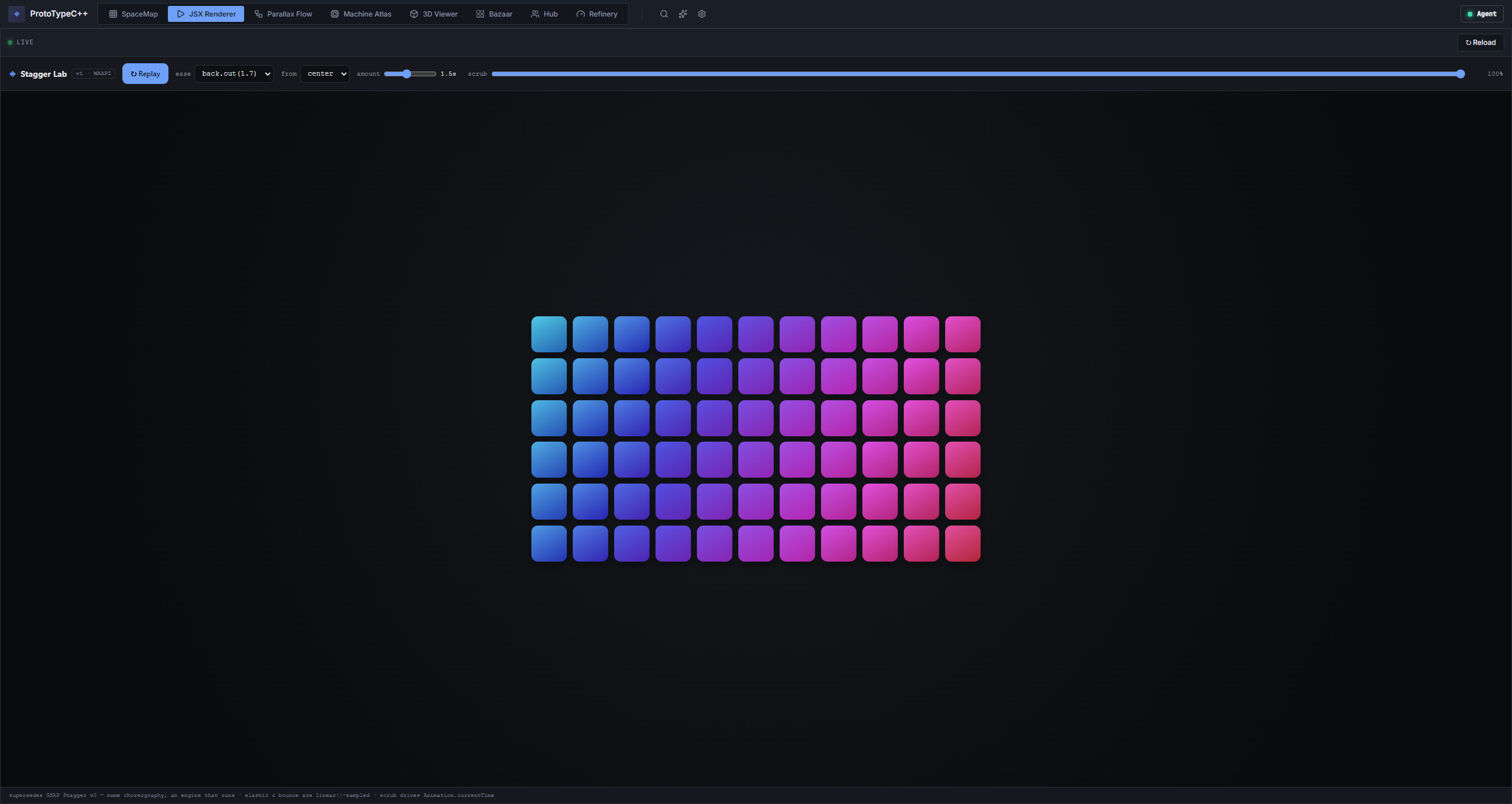This screenshot has width=1512, height=804.
Task: Click the scrub slider end handle
Action: pos(1461,74)
